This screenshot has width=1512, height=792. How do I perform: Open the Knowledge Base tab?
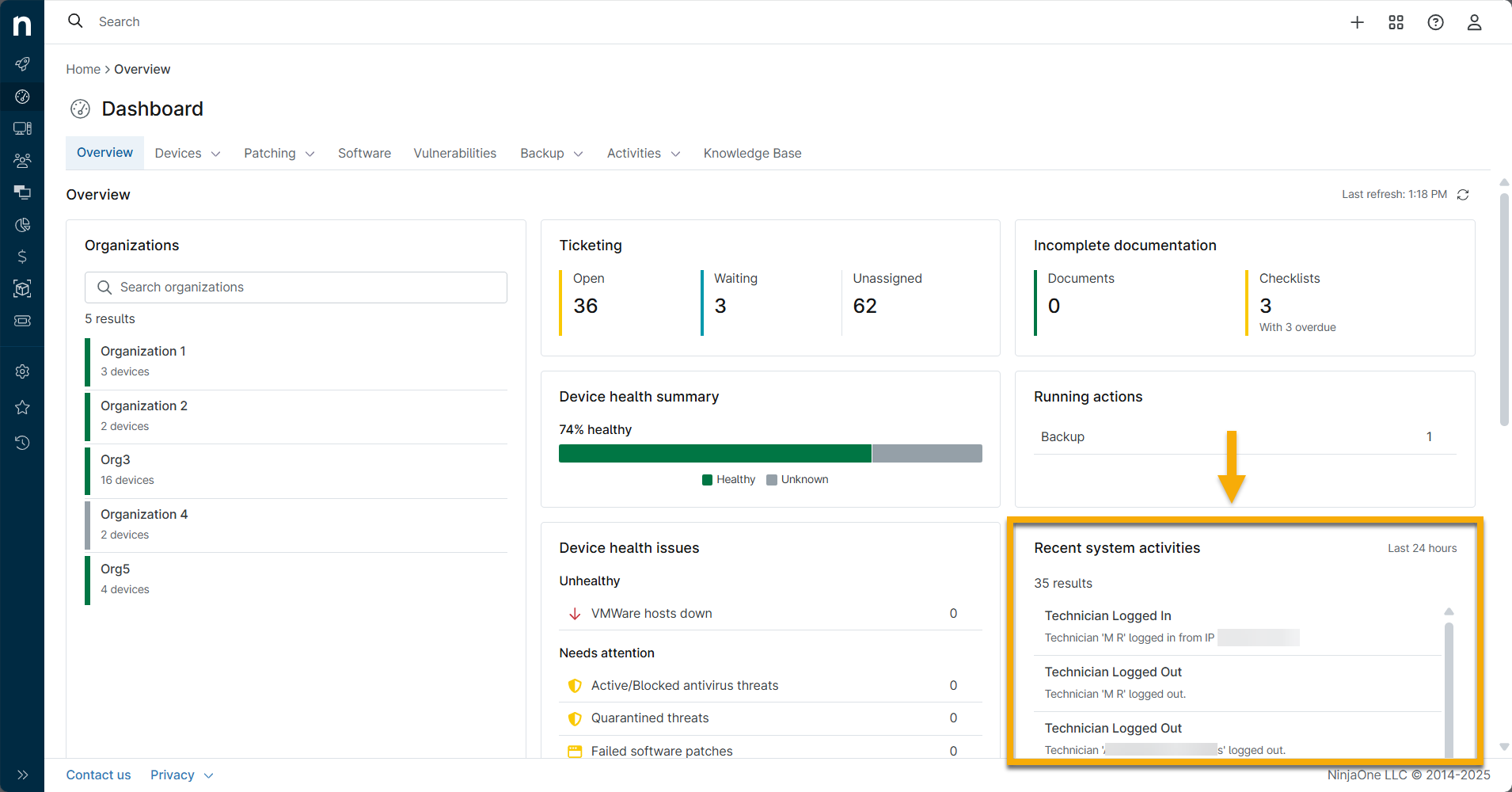click(x=752, y=153)
